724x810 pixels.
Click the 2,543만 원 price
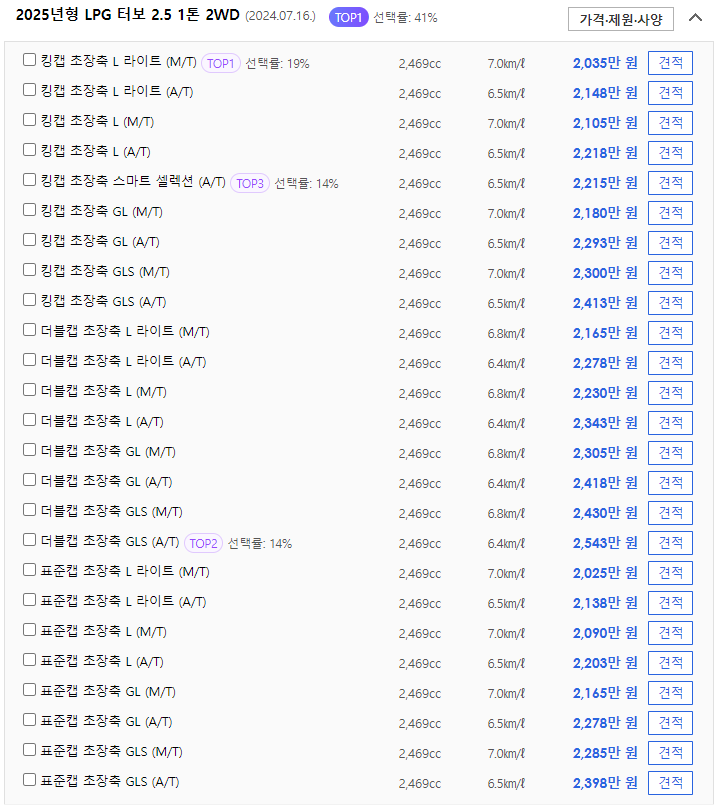605,543
